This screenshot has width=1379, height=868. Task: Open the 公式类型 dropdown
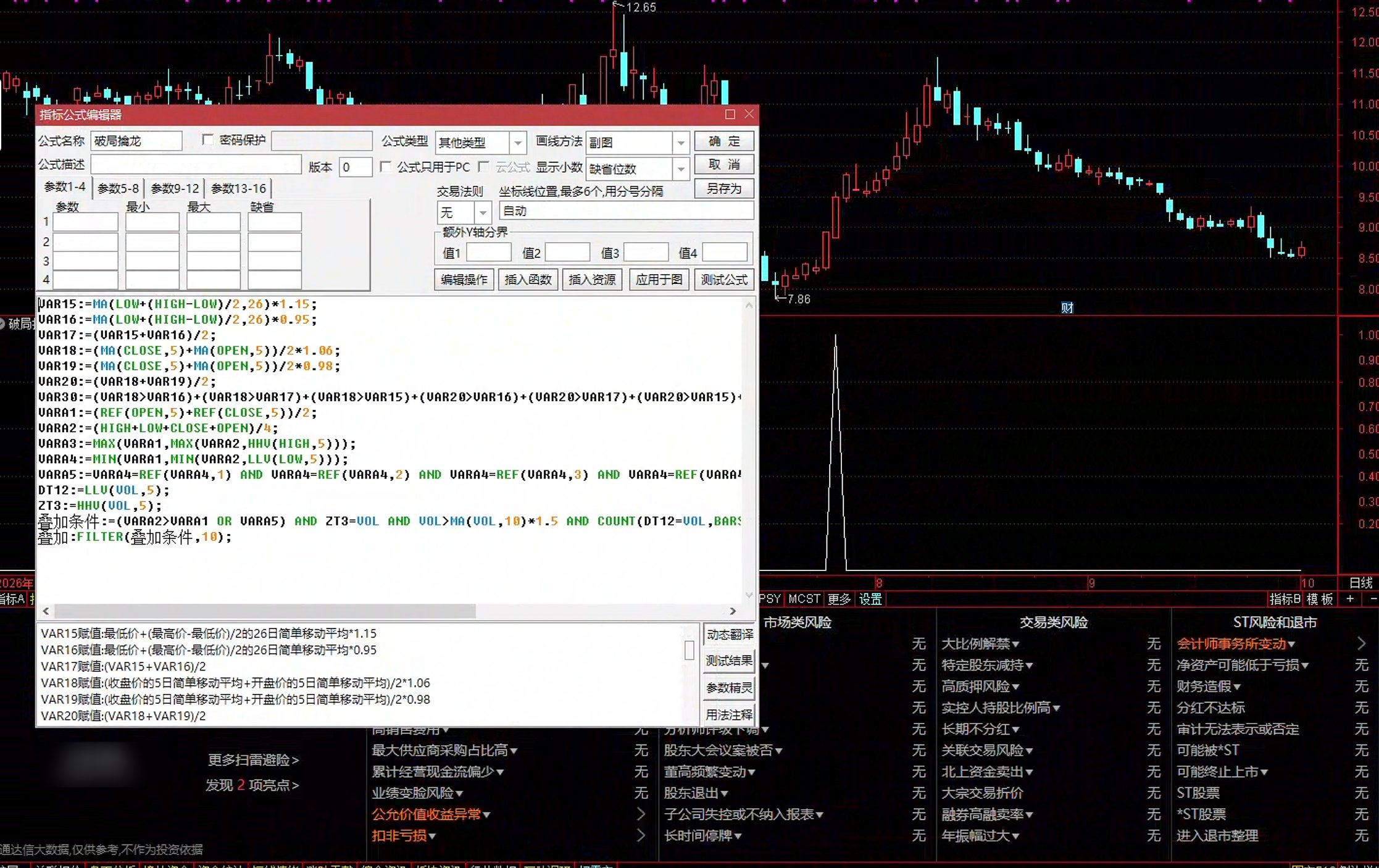518,143
